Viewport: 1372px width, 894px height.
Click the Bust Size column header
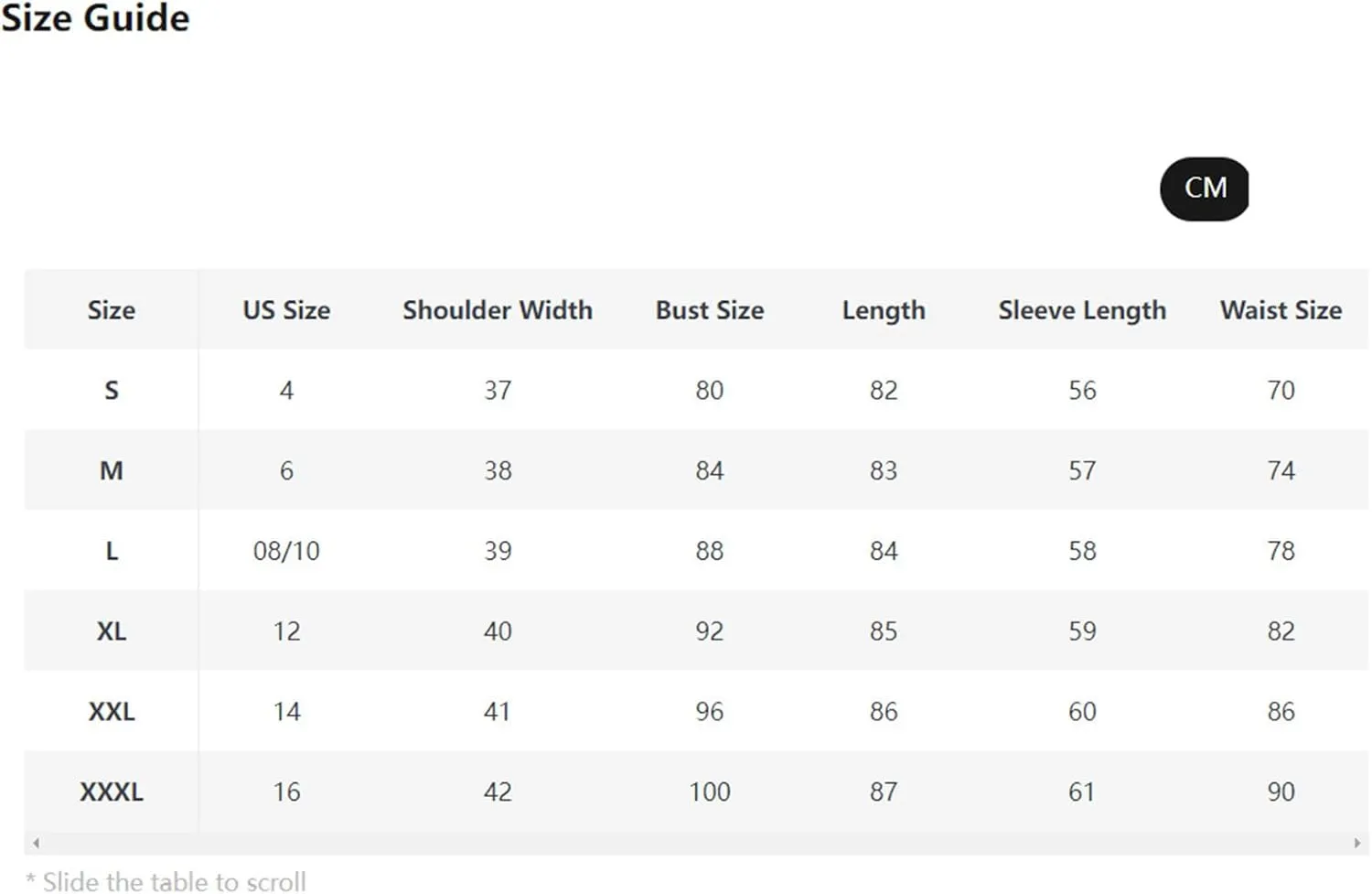(710, 310)
